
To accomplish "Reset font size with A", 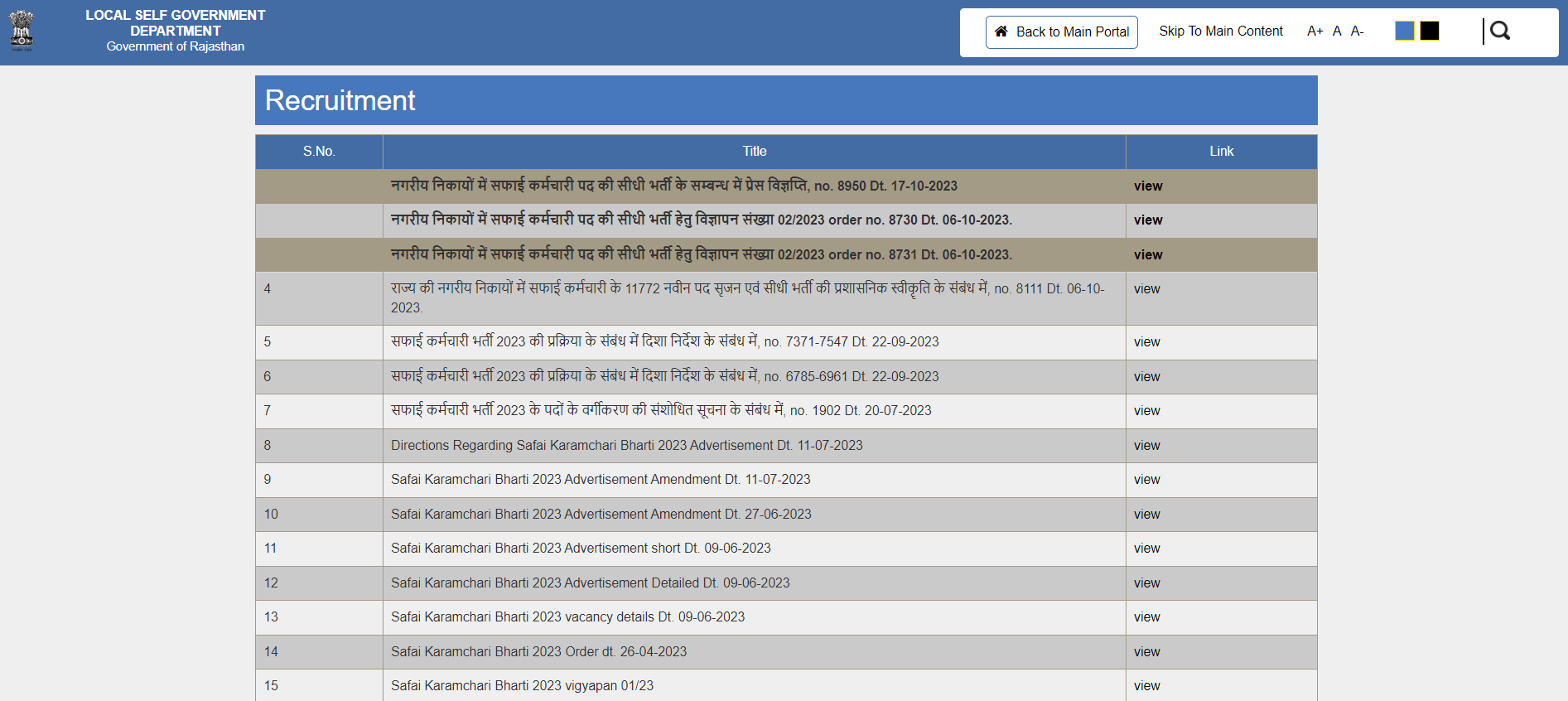I will (x=1337, y=31).
